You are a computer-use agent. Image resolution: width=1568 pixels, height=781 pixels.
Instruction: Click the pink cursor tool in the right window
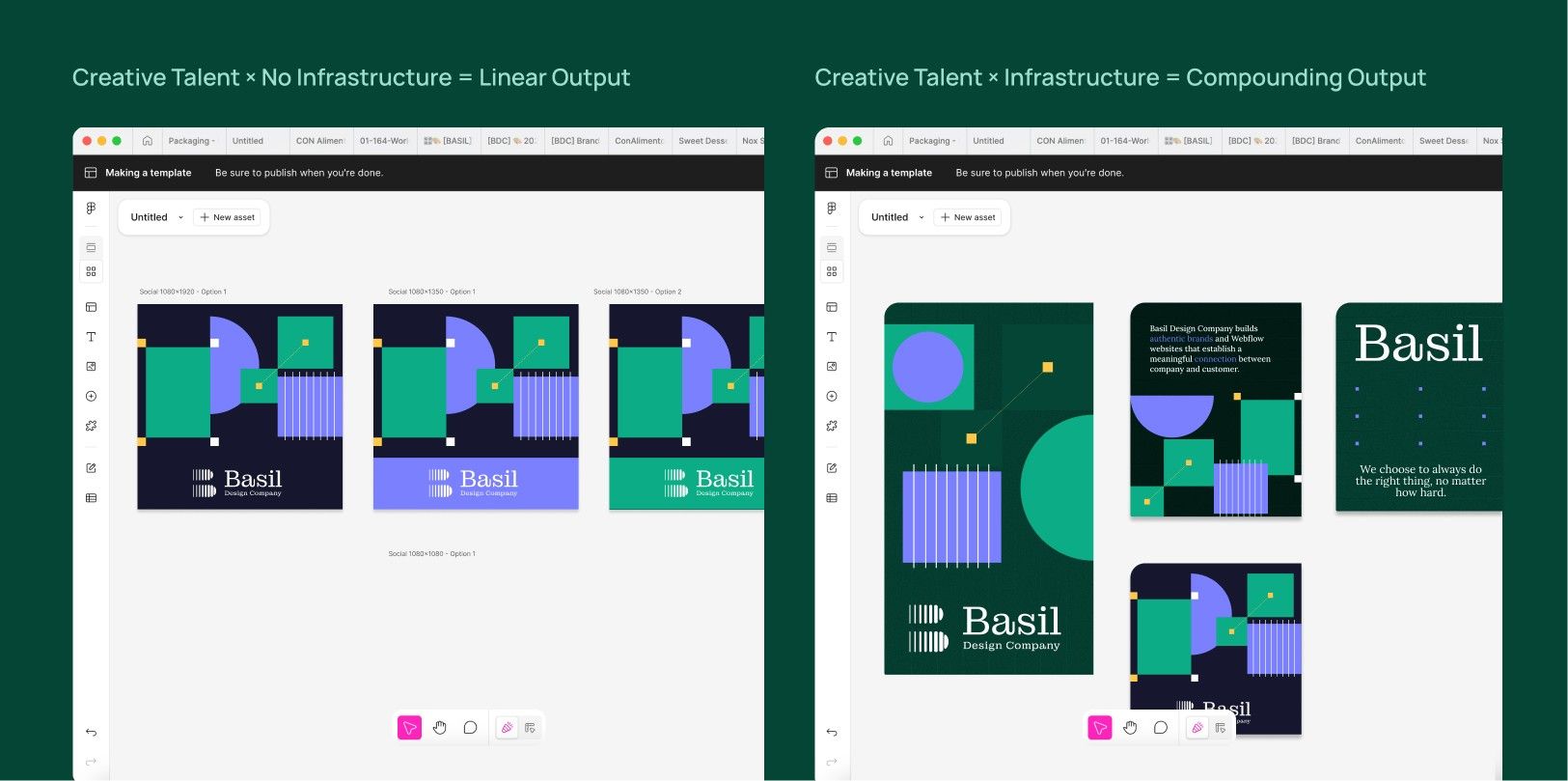(x=1100, y=728)
